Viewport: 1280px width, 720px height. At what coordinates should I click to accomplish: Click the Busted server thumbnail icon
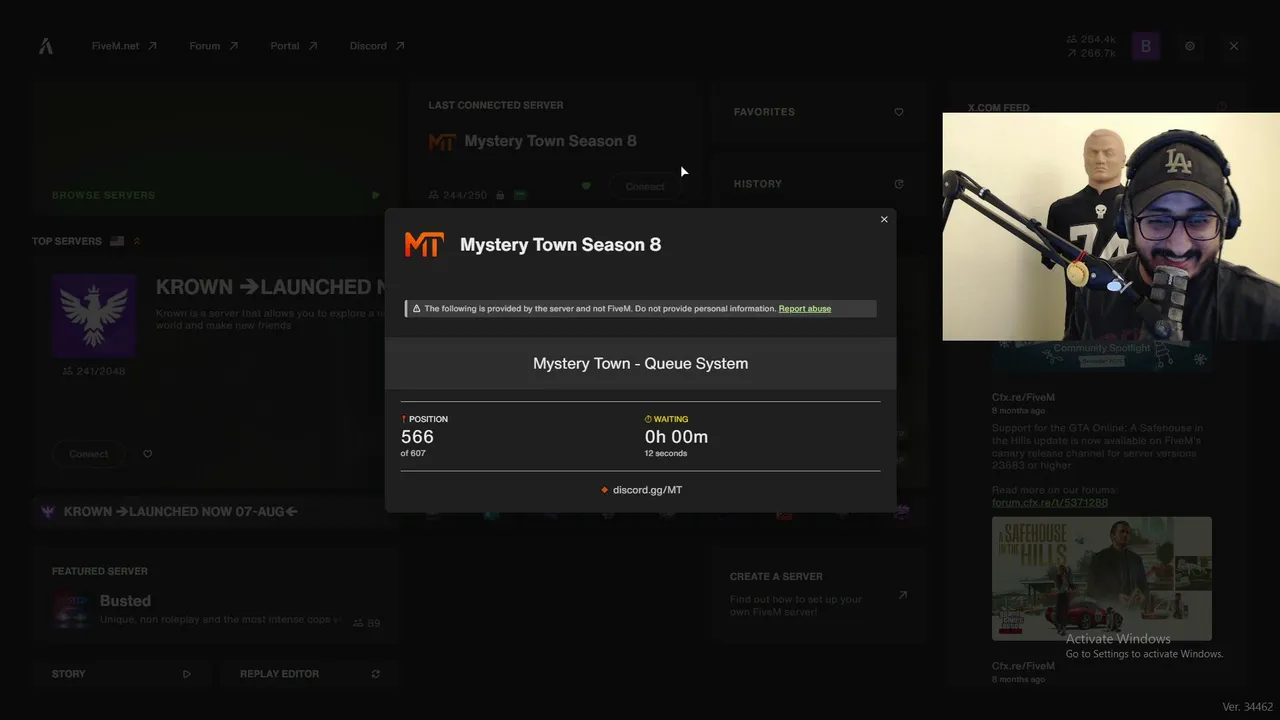(72, 610)
